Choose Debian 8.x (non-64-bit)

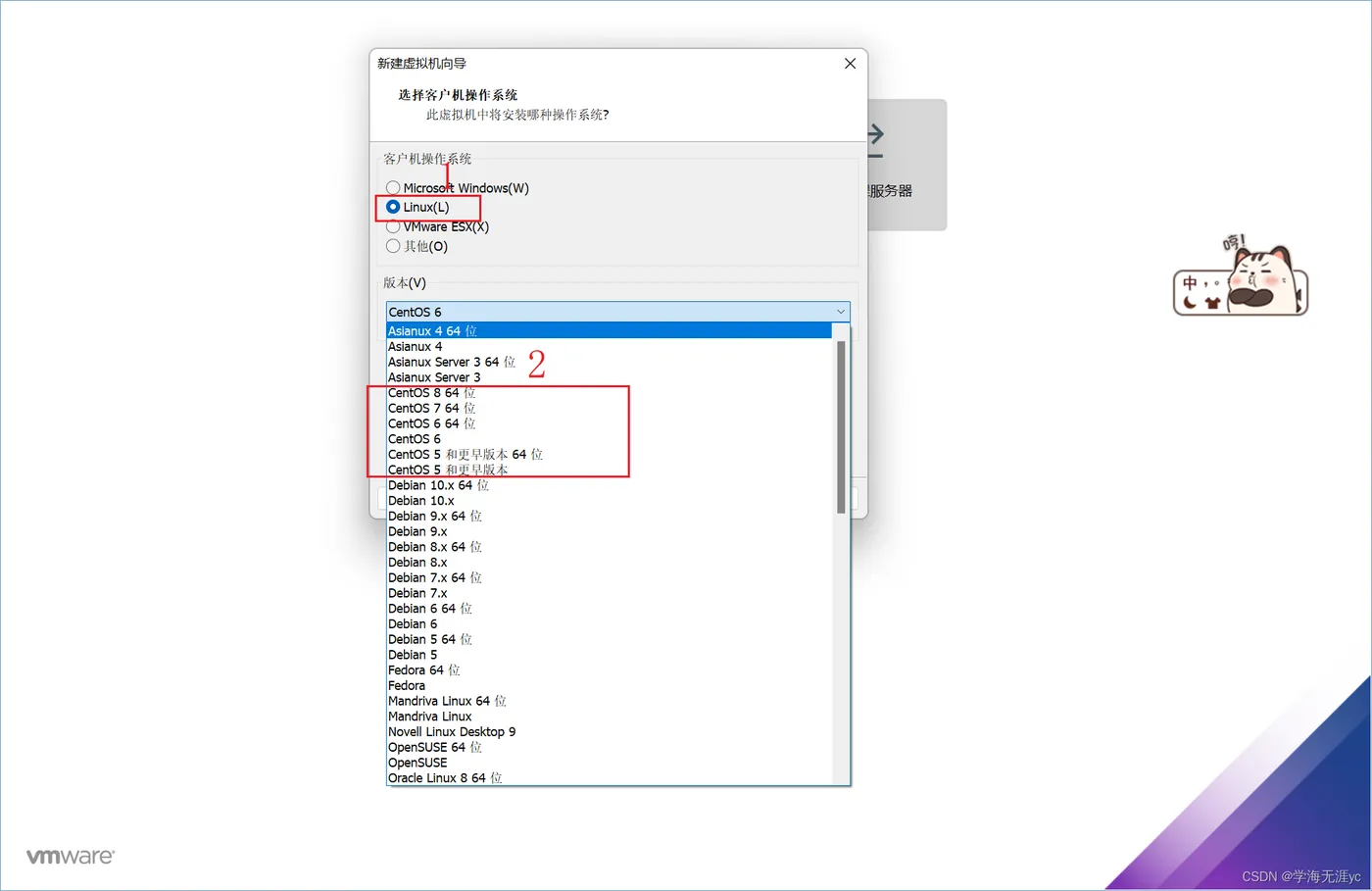[x=609, y=563]
